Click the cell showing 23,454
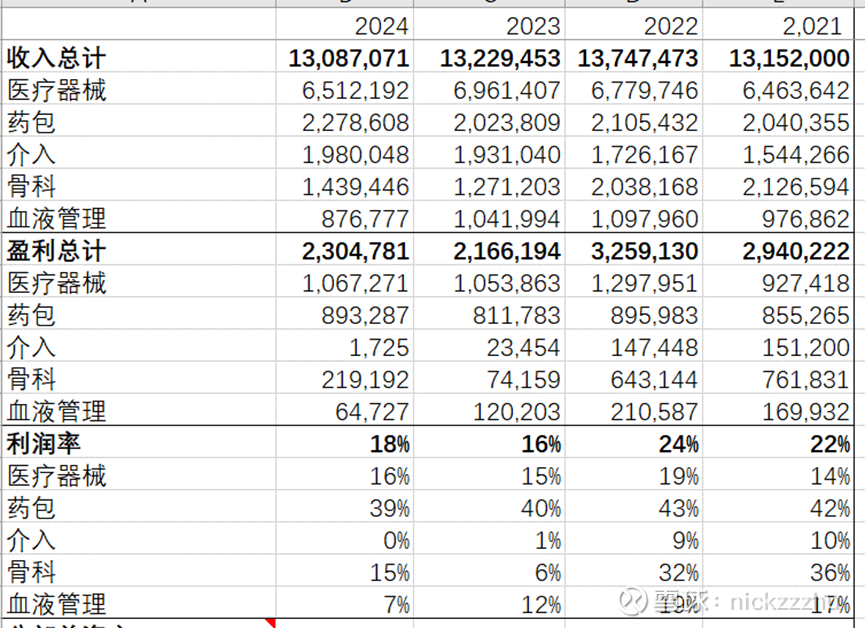The height and width of the screenshot is (628, 865). pos(489,347)
